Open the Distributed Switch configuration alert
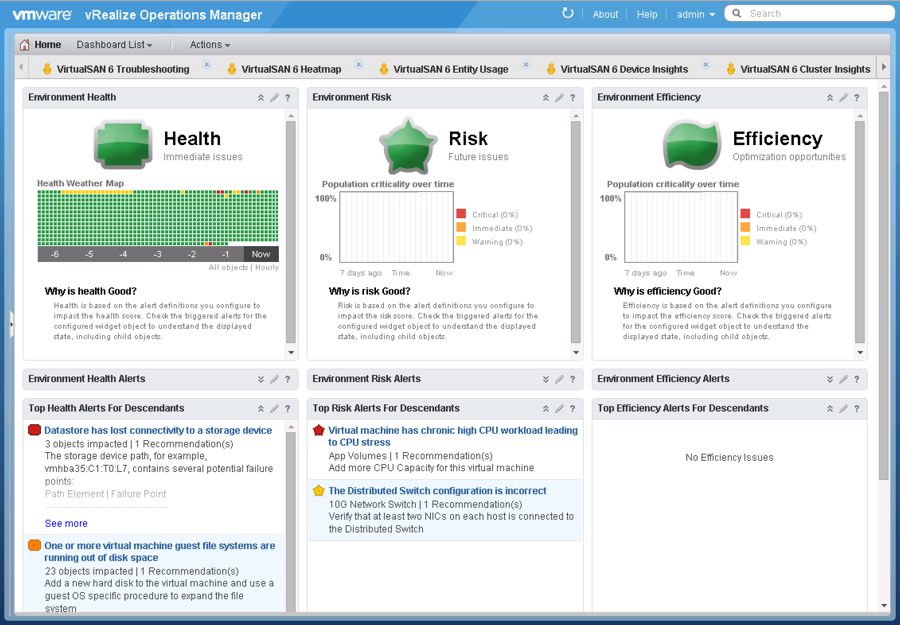The image size is (900, 625). click(437, 491)
